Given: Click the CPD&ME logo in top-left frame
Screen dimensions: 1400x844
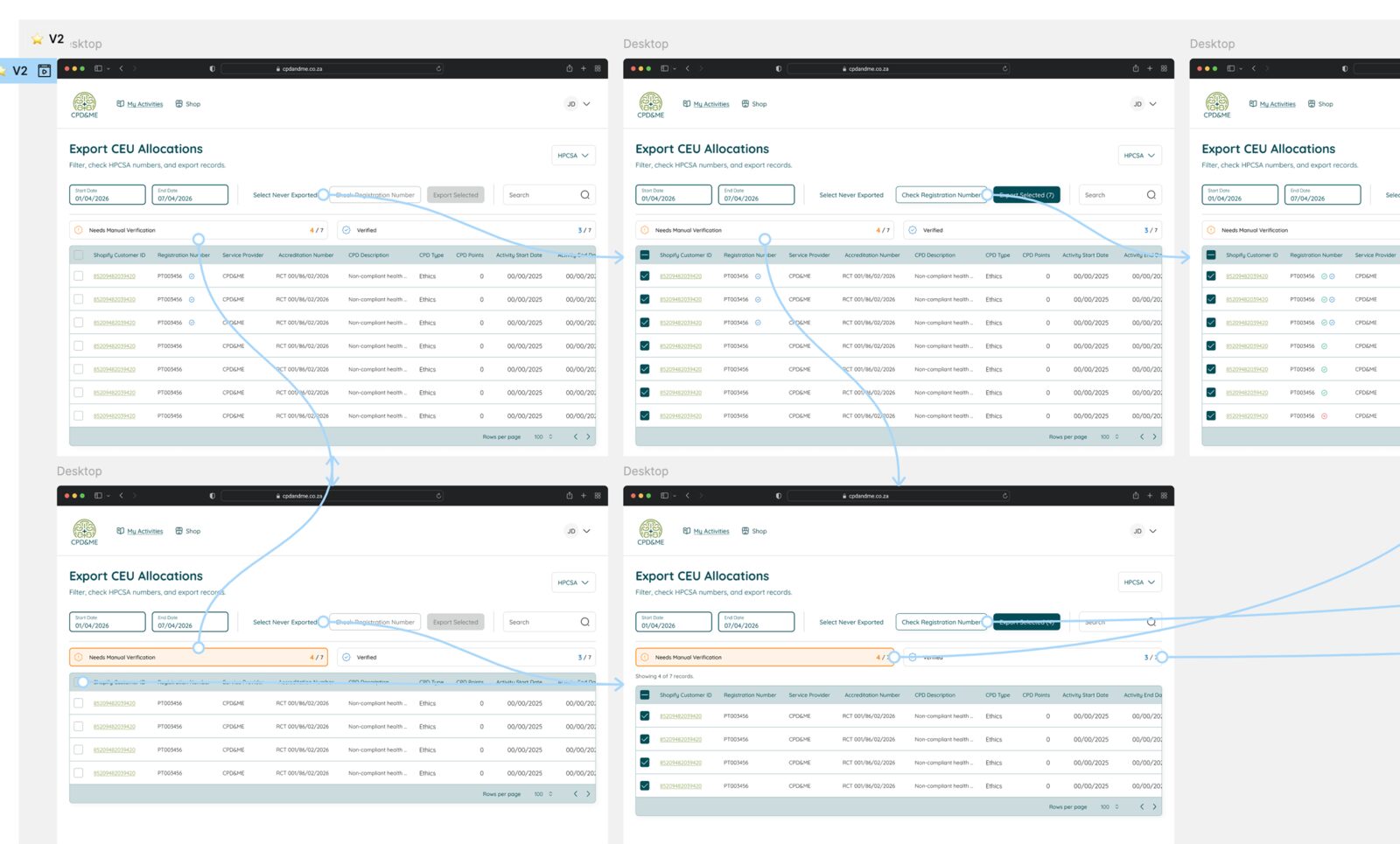Looking at the screenshot, I should click(x=84, y=105).
